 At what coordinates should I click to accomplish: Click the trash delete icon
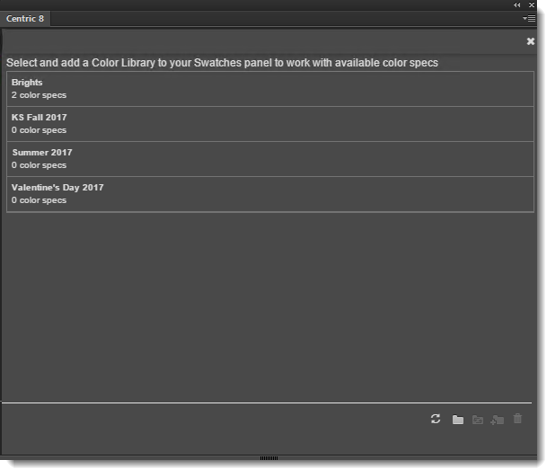point(518,419)
